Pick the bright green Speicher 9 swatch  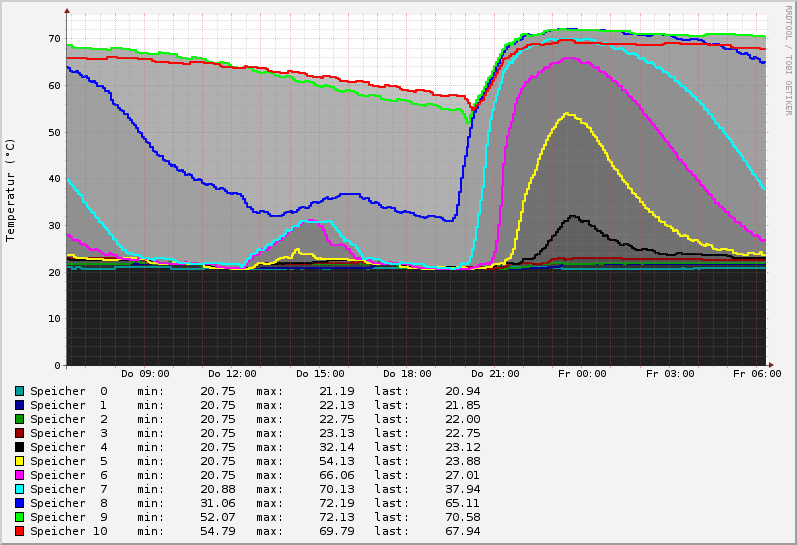point(19,517)
